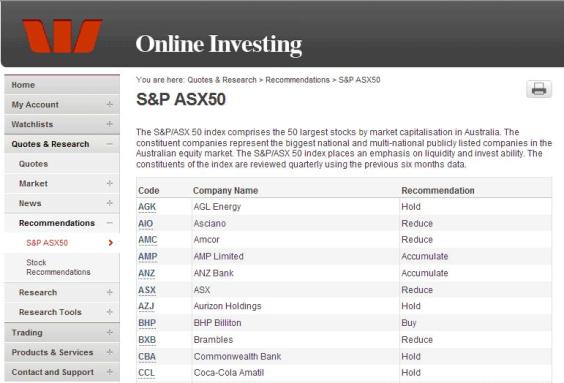Select Stock Recommendations sidebar item
Viewport: 564px width, 383px height.
(62, 267)
